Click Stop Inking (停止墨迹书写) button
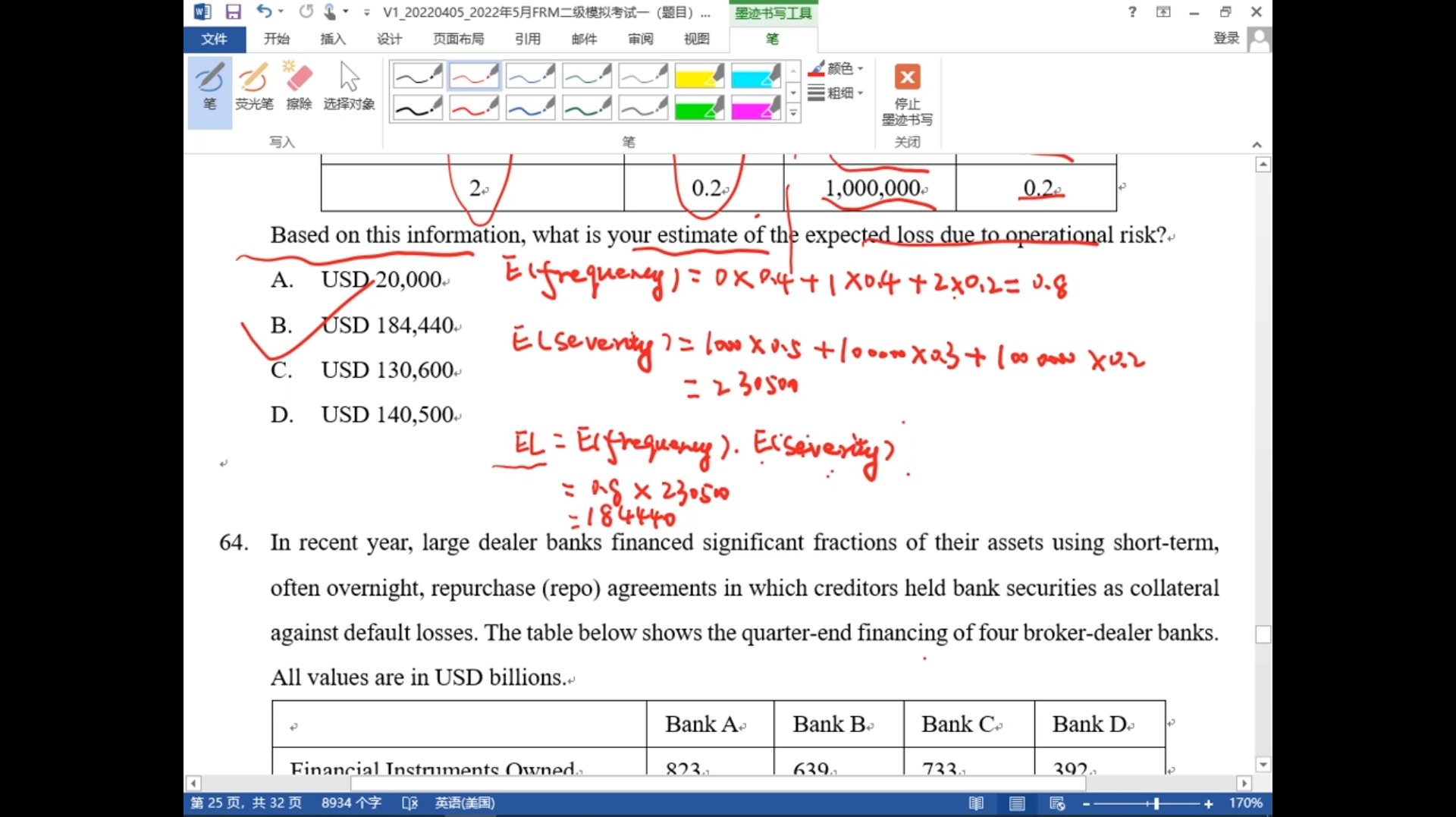1456x817 pixels. pyautogui.click(x=907, y=93)
